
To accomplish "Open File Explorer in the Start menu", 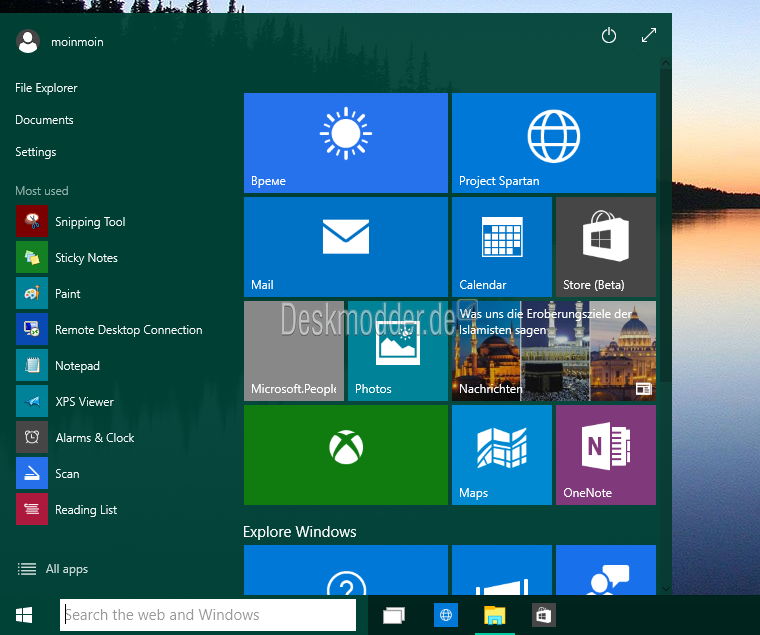I will point(46,88).
